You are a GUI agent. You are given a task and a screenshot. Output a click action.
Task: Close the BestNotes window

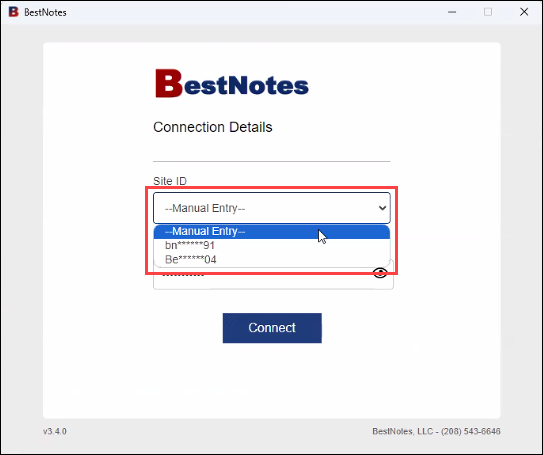pyautogui.click(x=524, y=12)
